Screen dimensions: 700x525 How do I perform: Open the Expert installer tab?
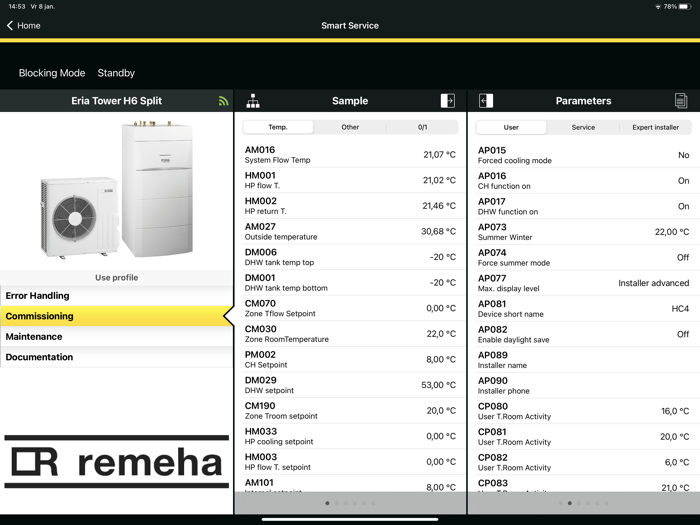(x=655, y=128)
